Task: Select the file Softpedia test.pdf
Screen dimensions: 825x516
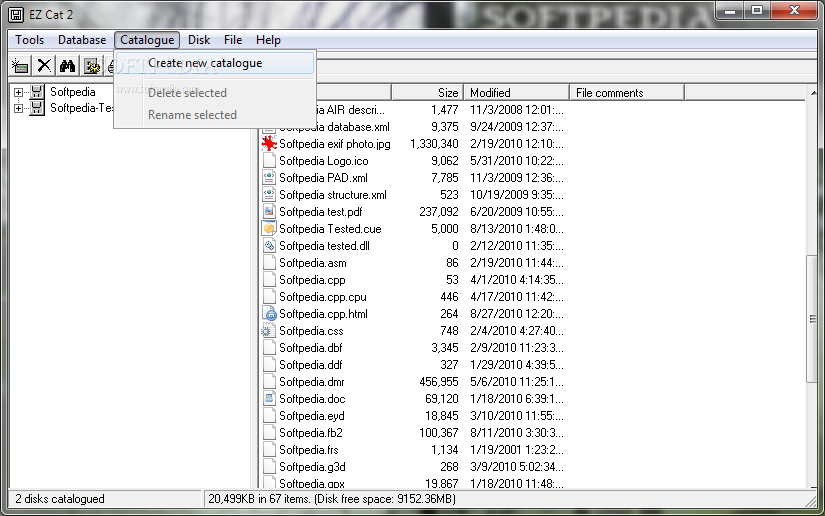Action: (320, 212)
